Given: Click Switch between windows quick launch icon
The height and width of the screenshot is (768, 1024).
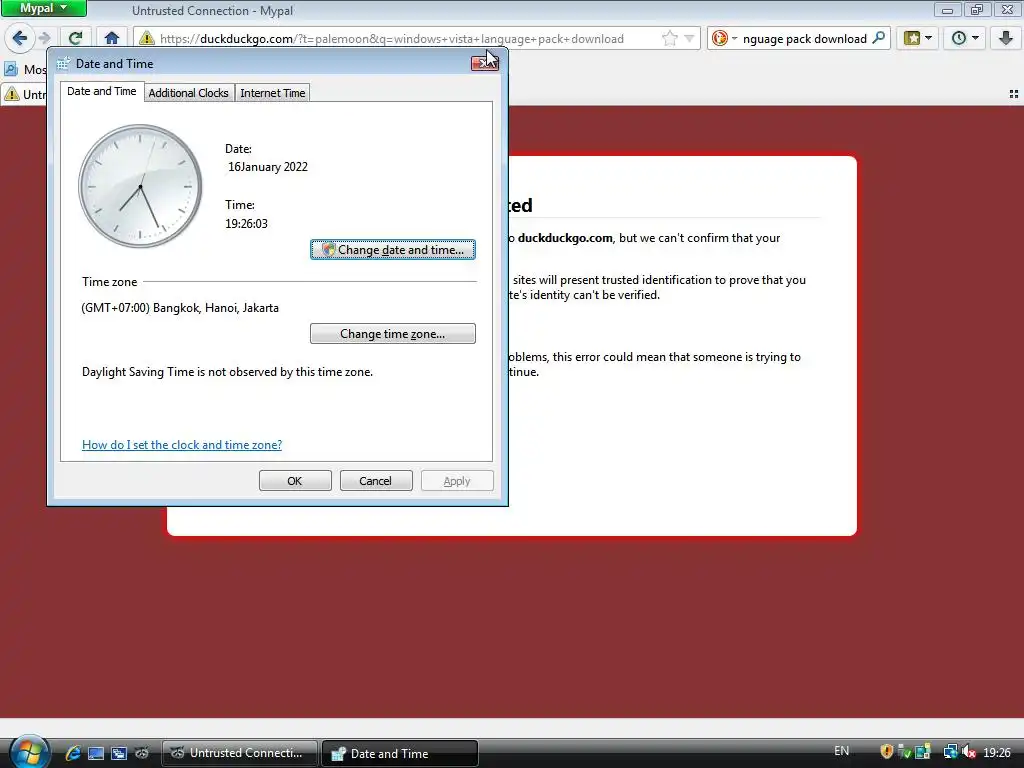Looking at the screenshot, I should [119, 753].
